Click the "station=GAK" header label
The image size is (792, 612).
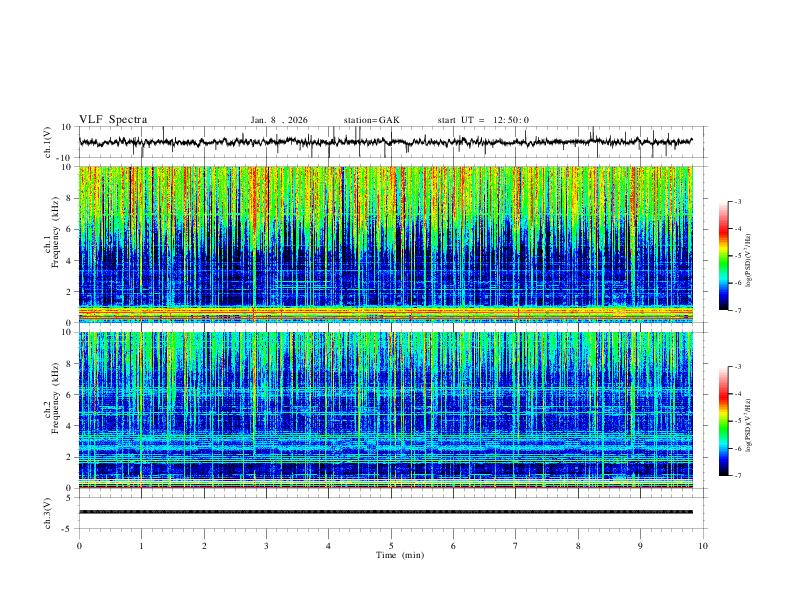tap(371, 120)
